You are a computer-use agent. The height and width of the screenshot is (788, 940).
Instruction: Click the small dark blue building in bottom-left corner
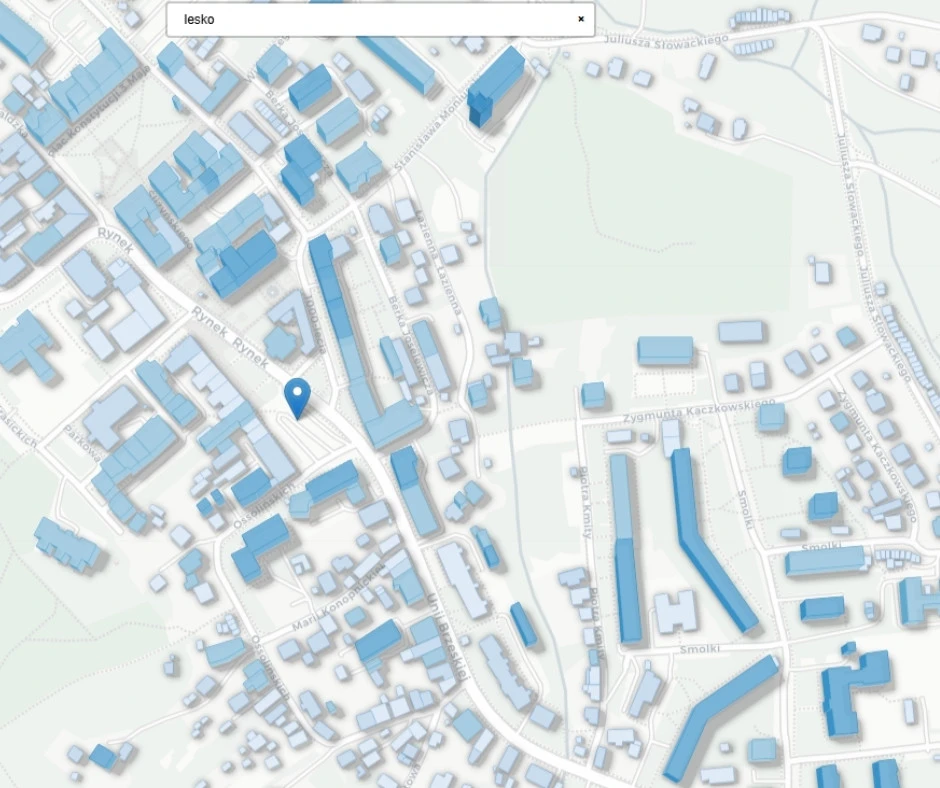coord(104,755)
